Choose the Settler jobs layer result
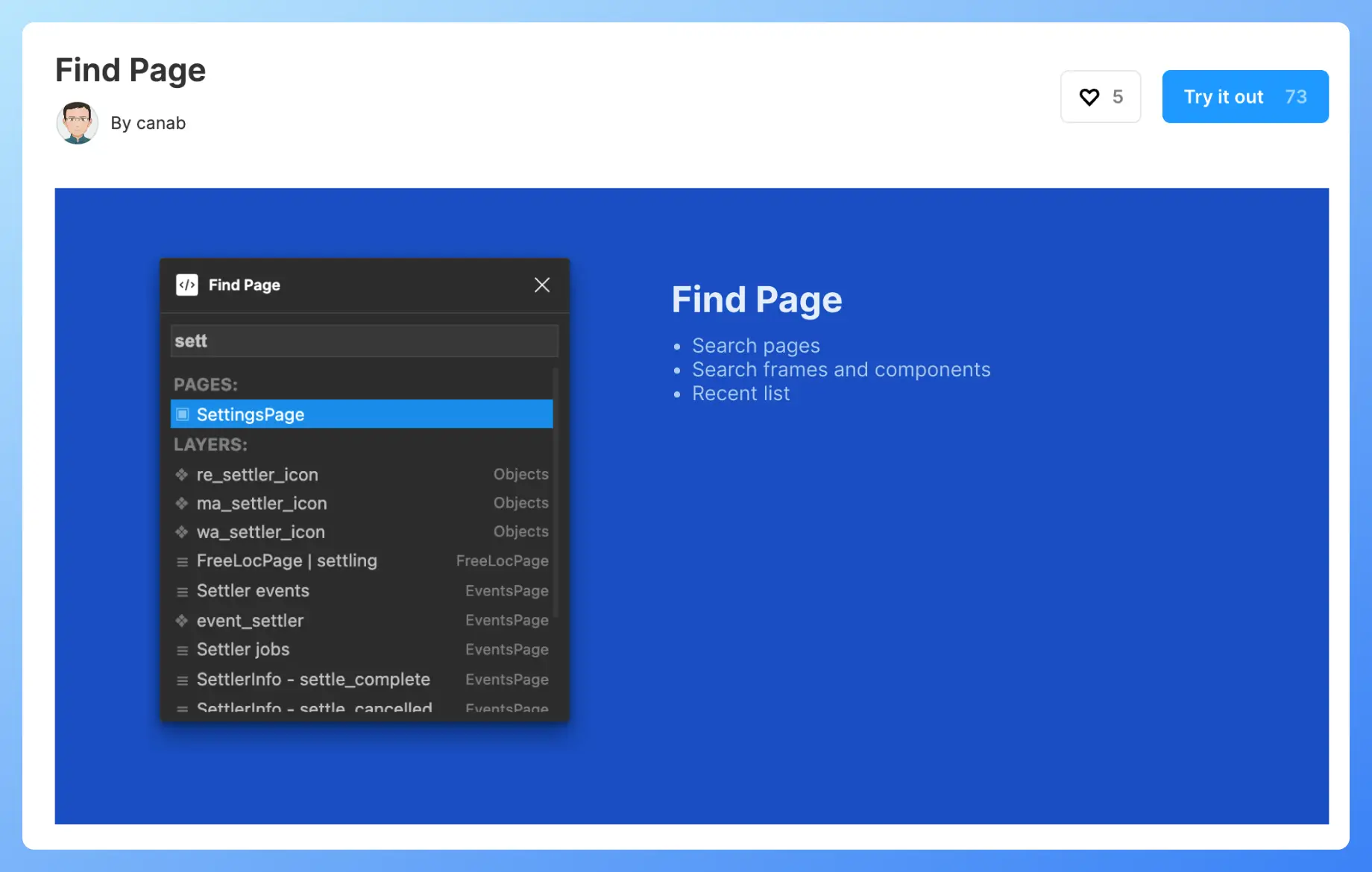 [x=243, y=650]
